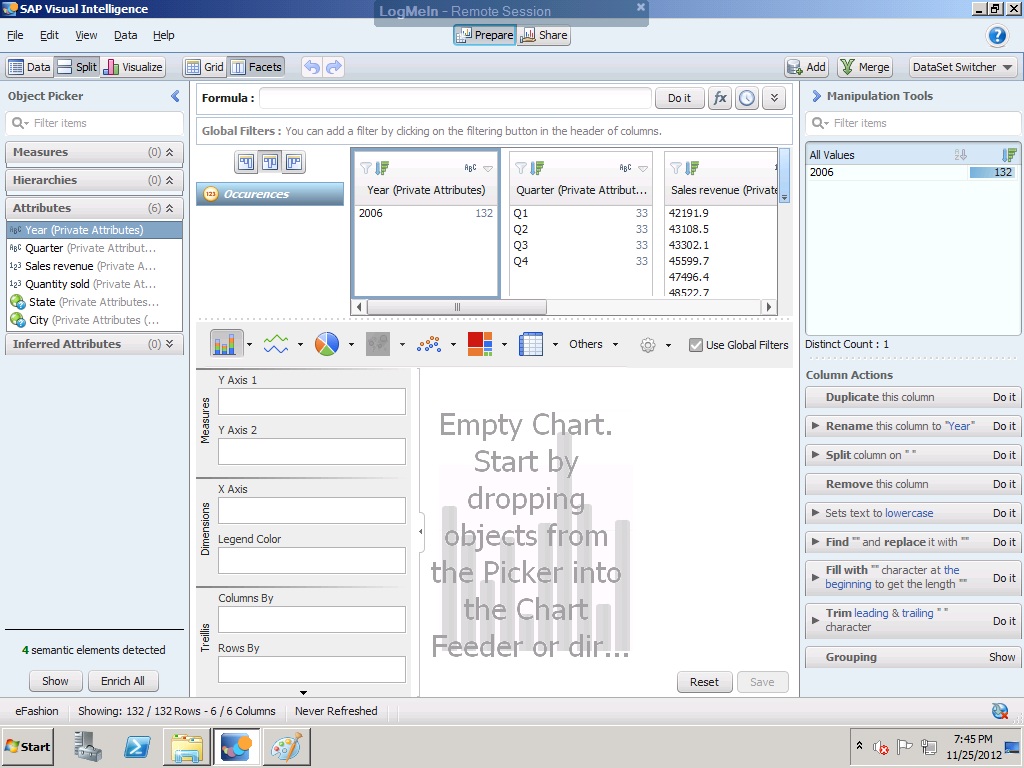
Task: Switch to Data view
Action: pyautogui.click(x=29, y=67)
